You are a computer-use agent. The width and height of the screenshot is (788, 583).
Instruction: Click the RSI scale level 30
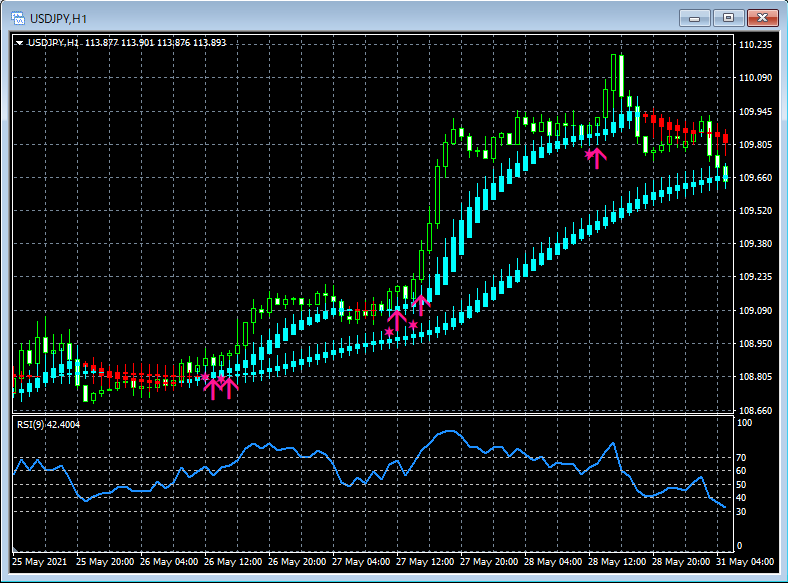coord(741,512)
